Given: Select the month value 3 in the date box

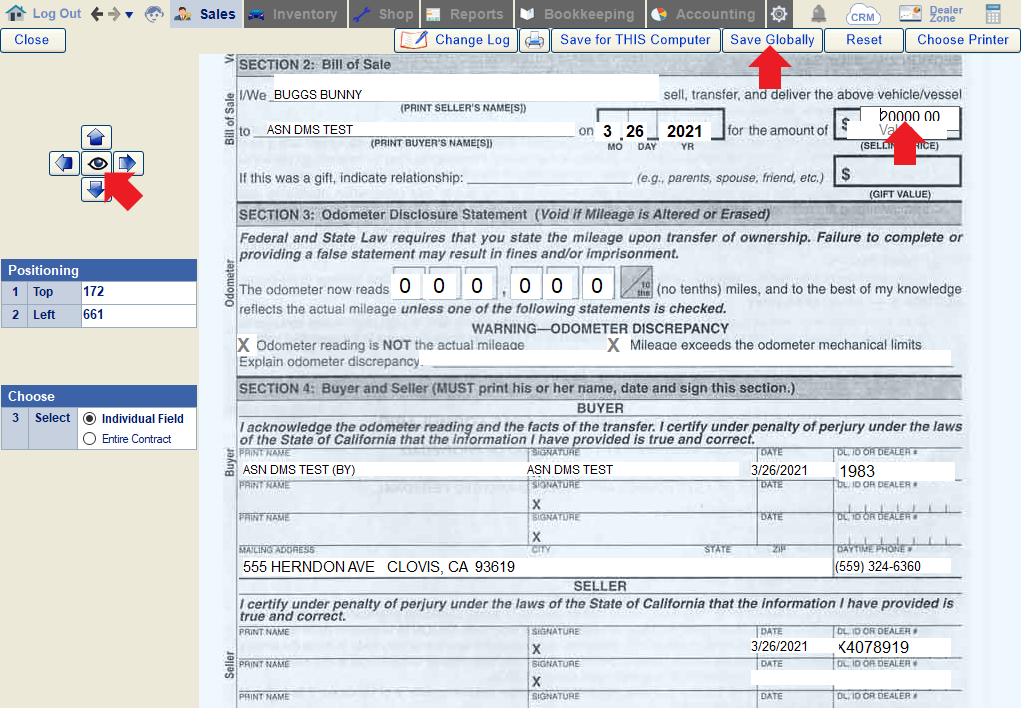Looking at the screenshot, I should coord(608,132).
